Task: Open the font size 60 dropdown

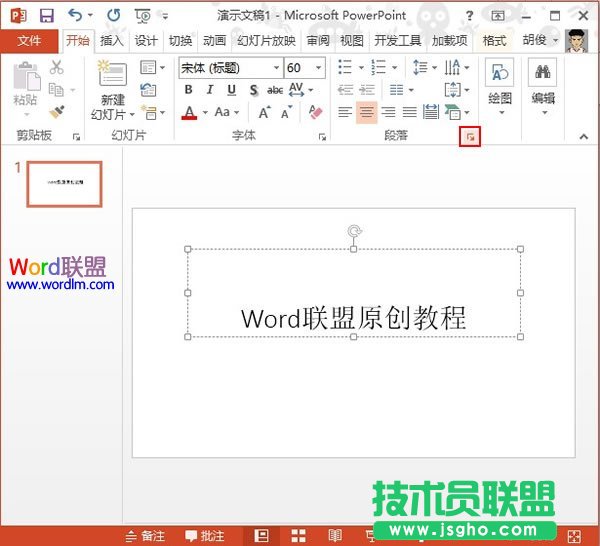Action: click(318, 68)
